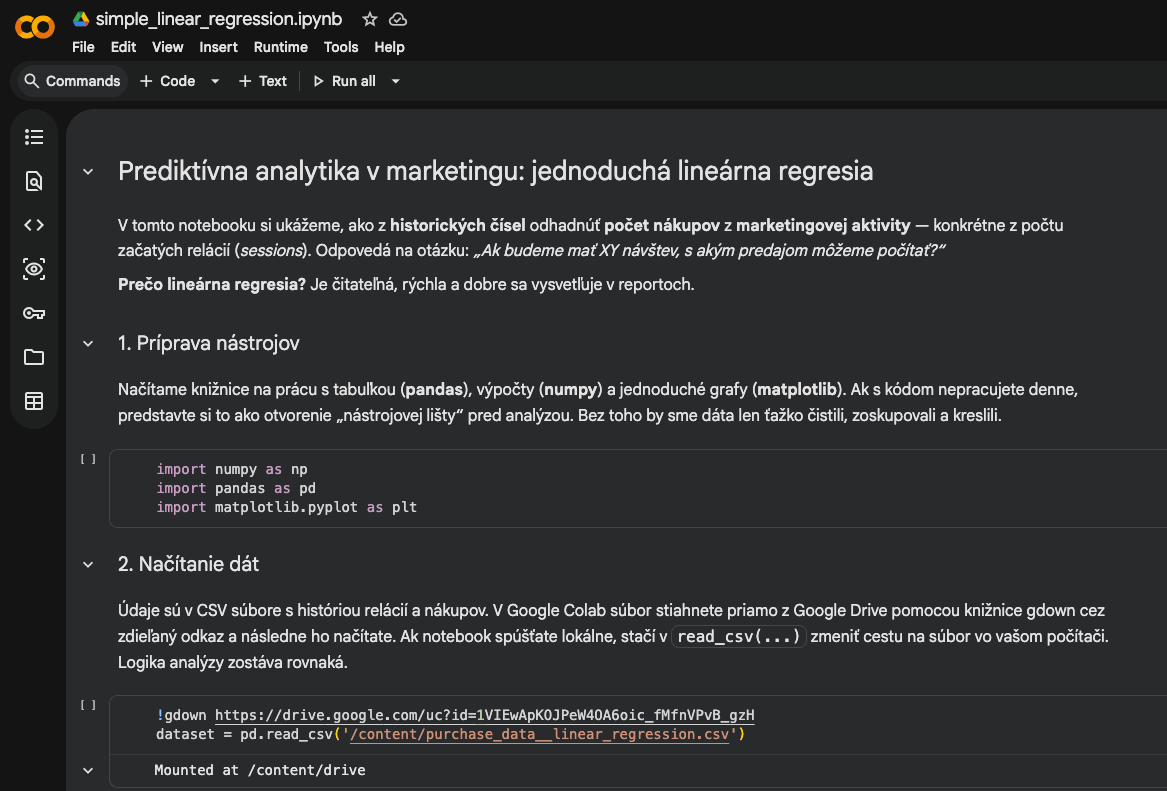Screen dimensions: 1167x791
Task: Collapse the 'Prediktívna analytika v marketingu' section
Action: coord(88,171)
